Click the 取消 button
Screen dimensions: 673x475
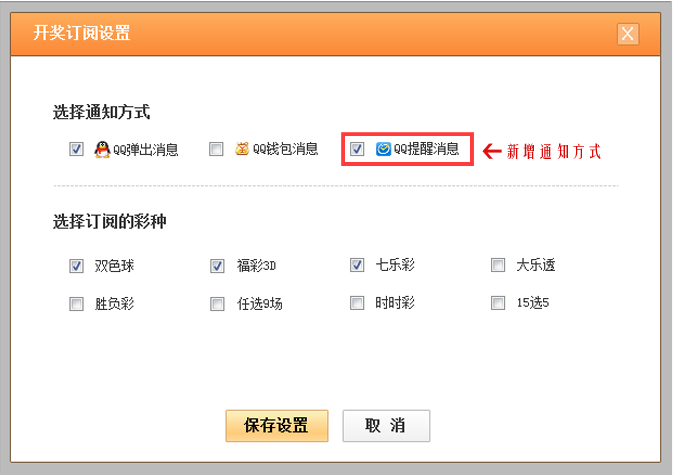pos(386,426)
